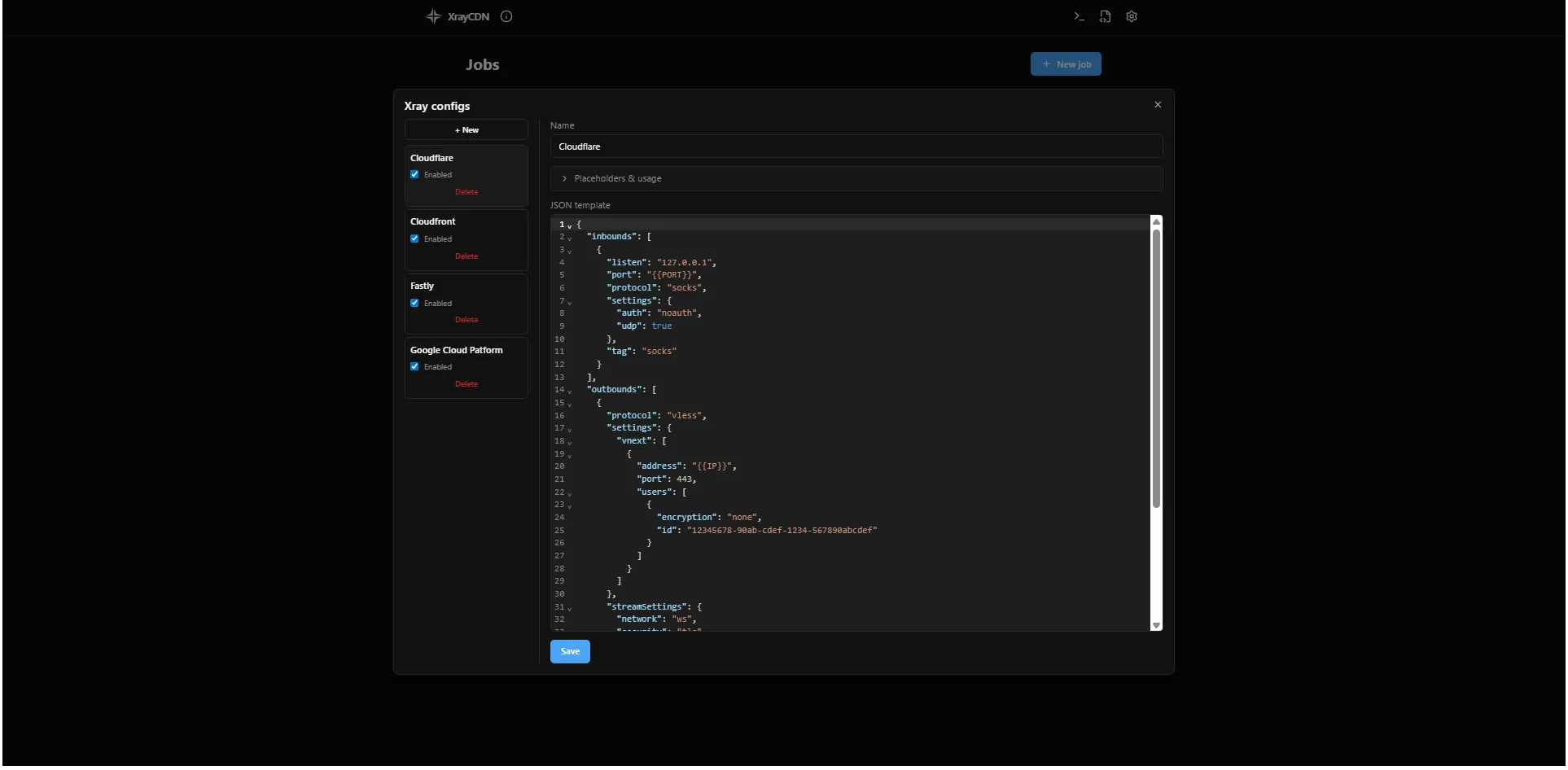1568x770 pixels.
Task: Collapse the vnext fold on line 18
Action: (569, 443)
